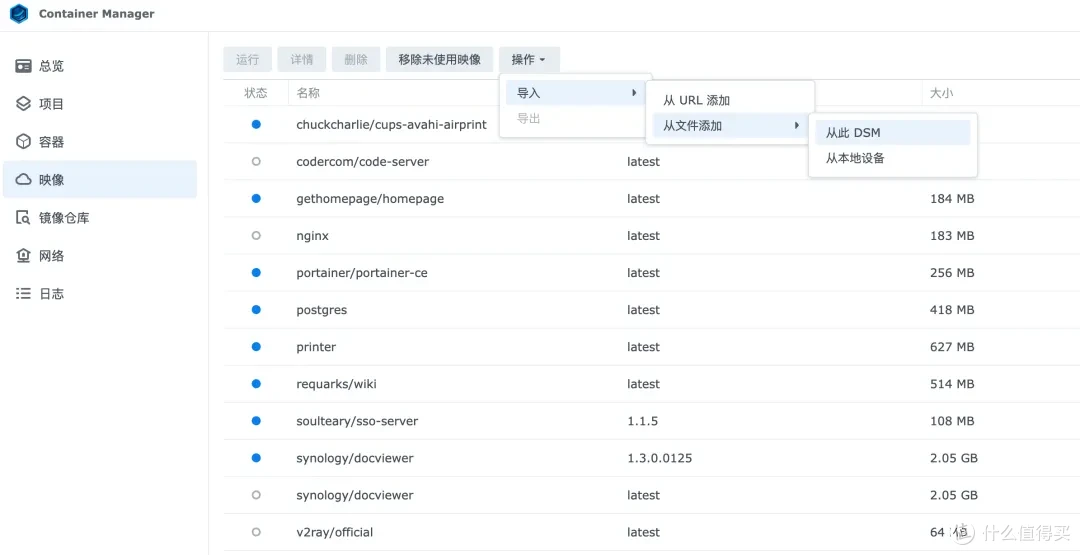This screenshot has width=1080, height=555.
Task: Select the 总览 sidebar label
Action: coord(52,66)
